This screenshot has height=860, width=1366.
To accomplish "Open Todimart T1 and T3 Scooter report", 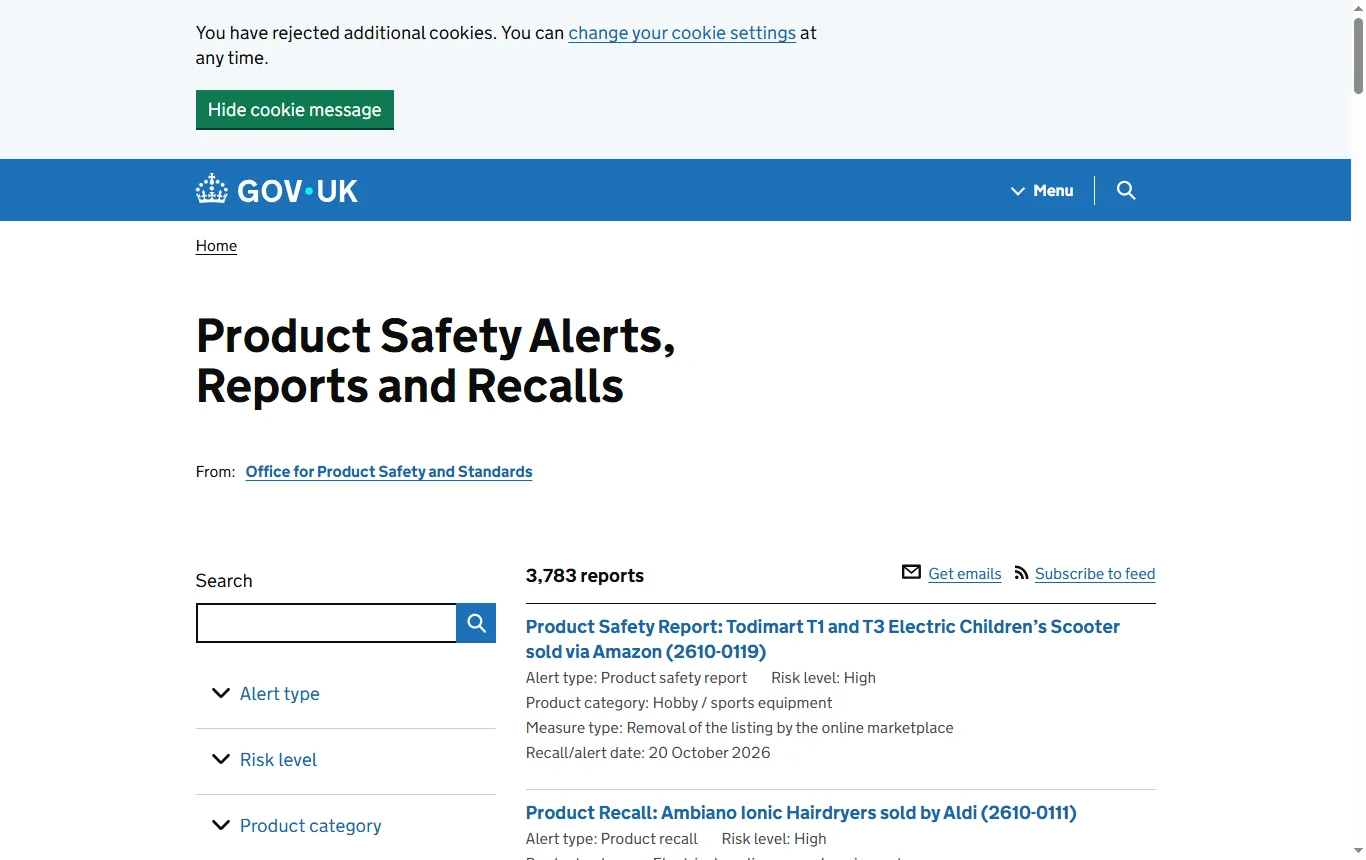I will [823, 639].
